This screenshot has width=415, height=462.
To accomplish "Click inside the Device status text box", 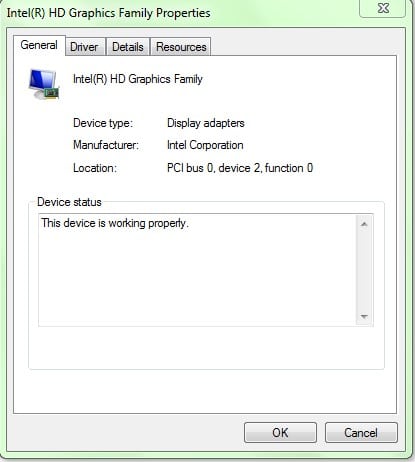I will 197,270.
